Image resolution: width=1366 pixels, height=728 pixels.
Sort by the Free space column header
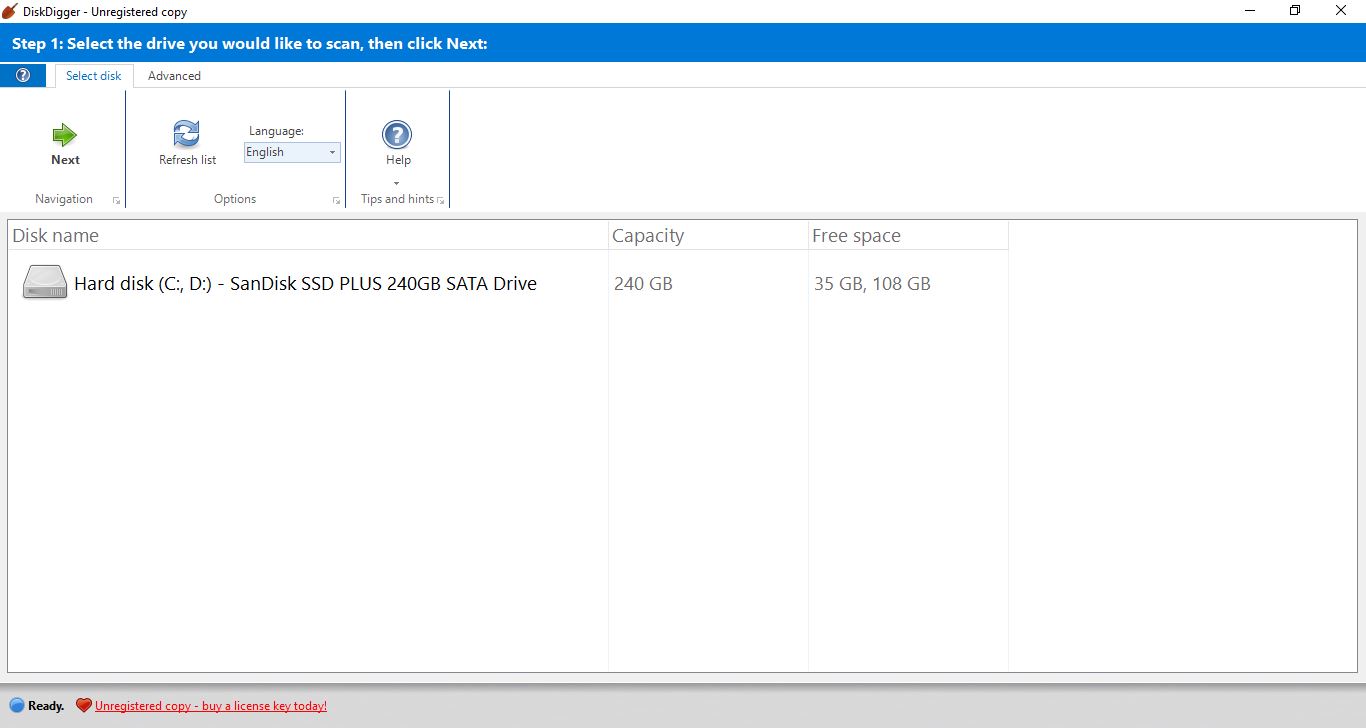coord(908,236)
